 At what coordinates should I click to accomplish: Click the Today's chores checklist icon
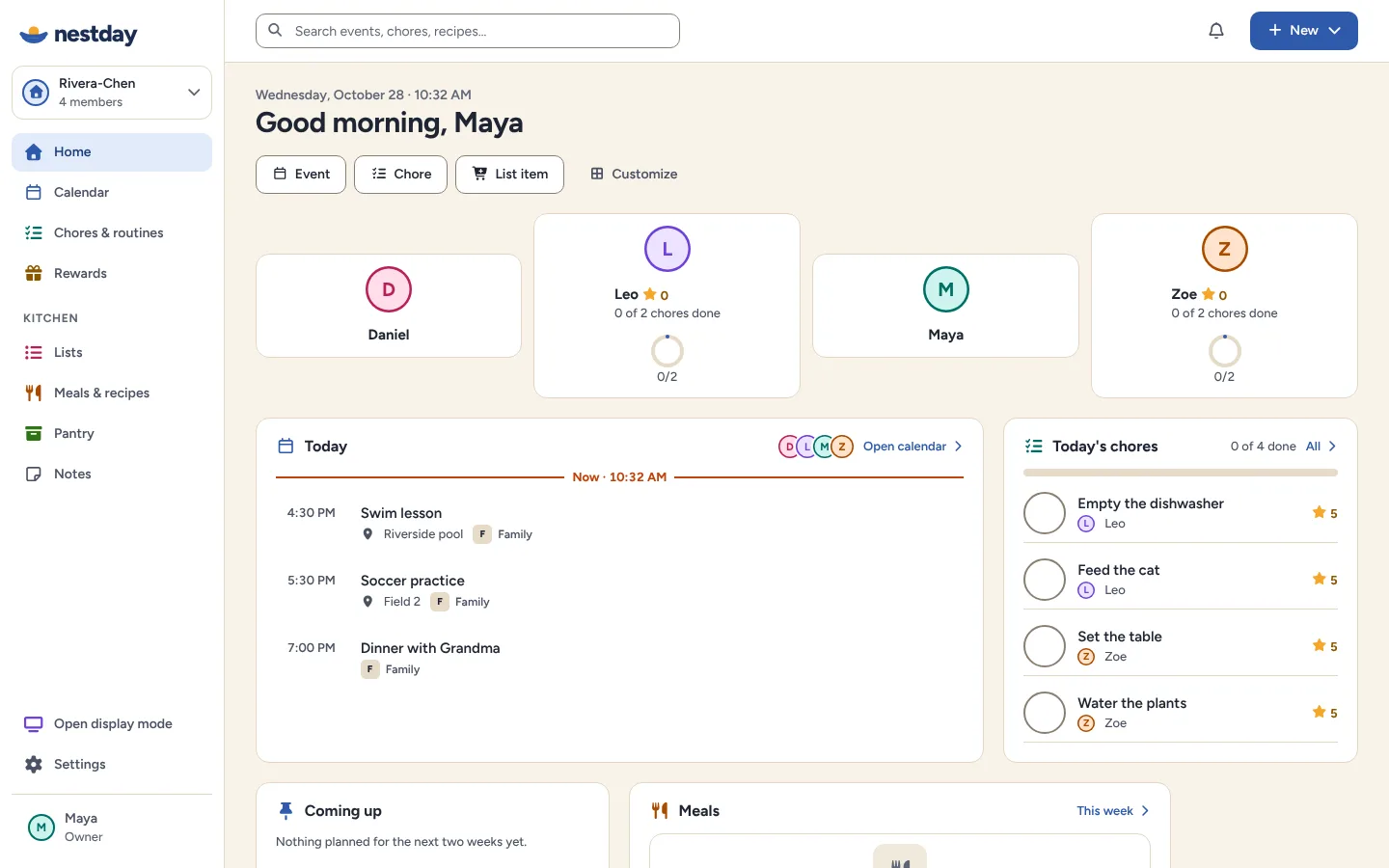click(x=1034, y=447)
